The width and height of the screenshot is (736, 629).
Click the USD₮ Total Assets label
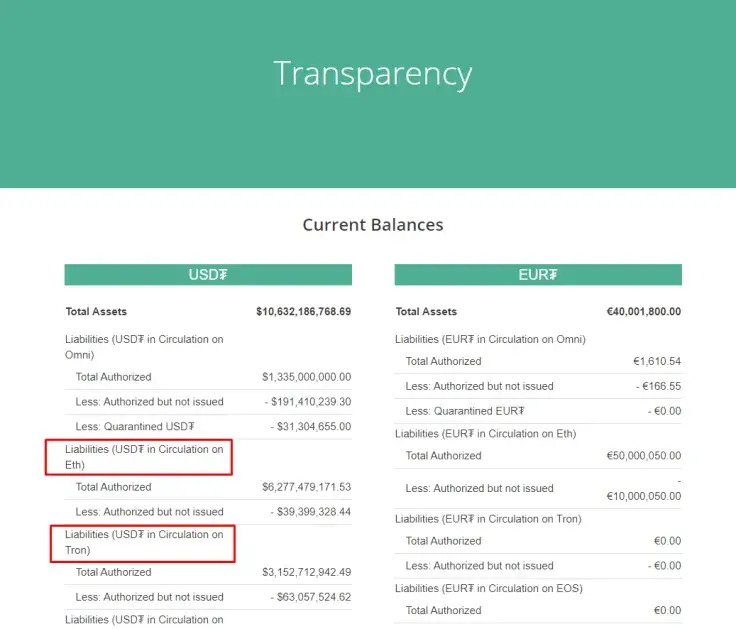tap(96, 312)
